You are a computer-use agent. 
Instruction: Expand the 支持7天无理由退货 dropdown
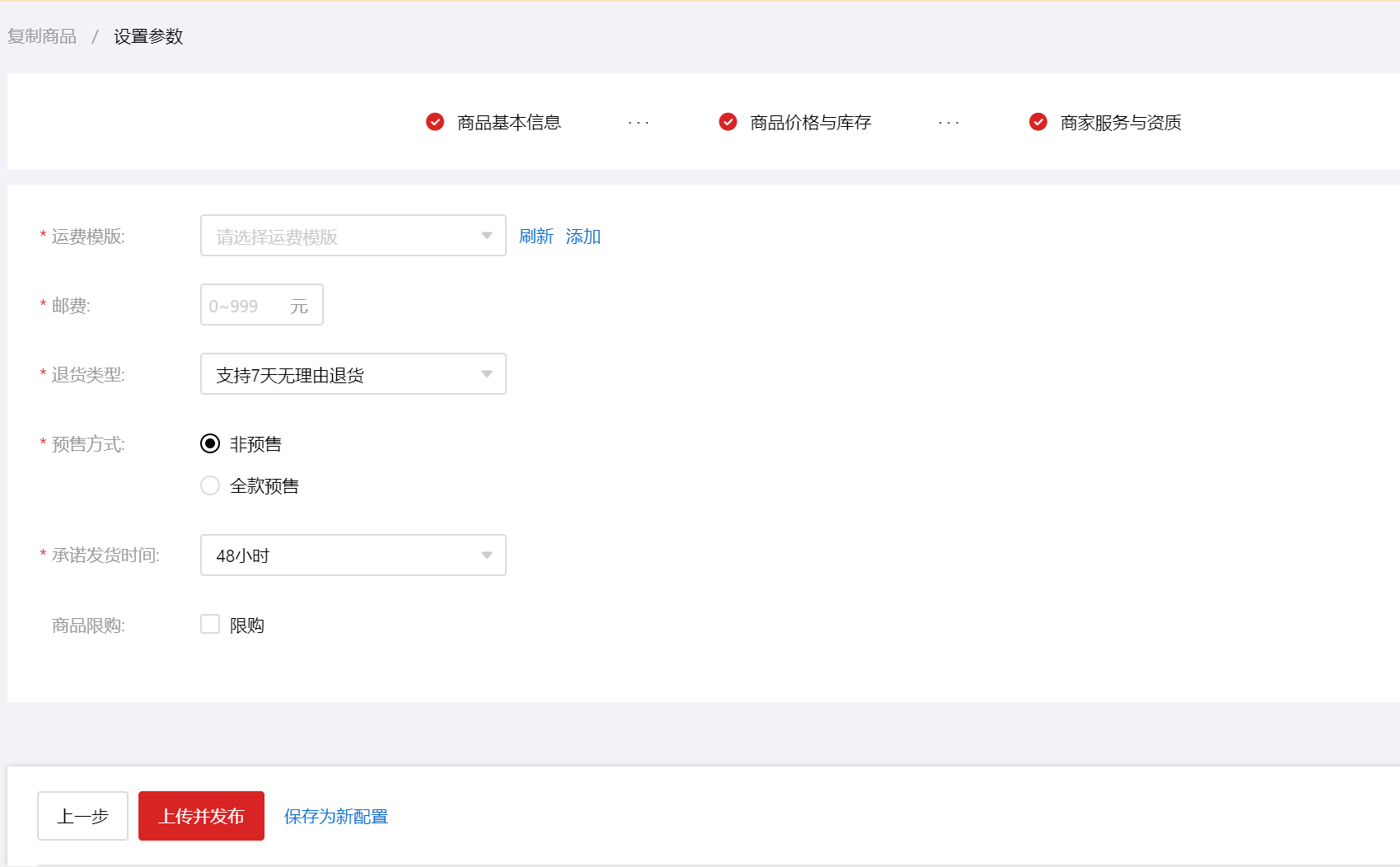click(x=338, y=374)
